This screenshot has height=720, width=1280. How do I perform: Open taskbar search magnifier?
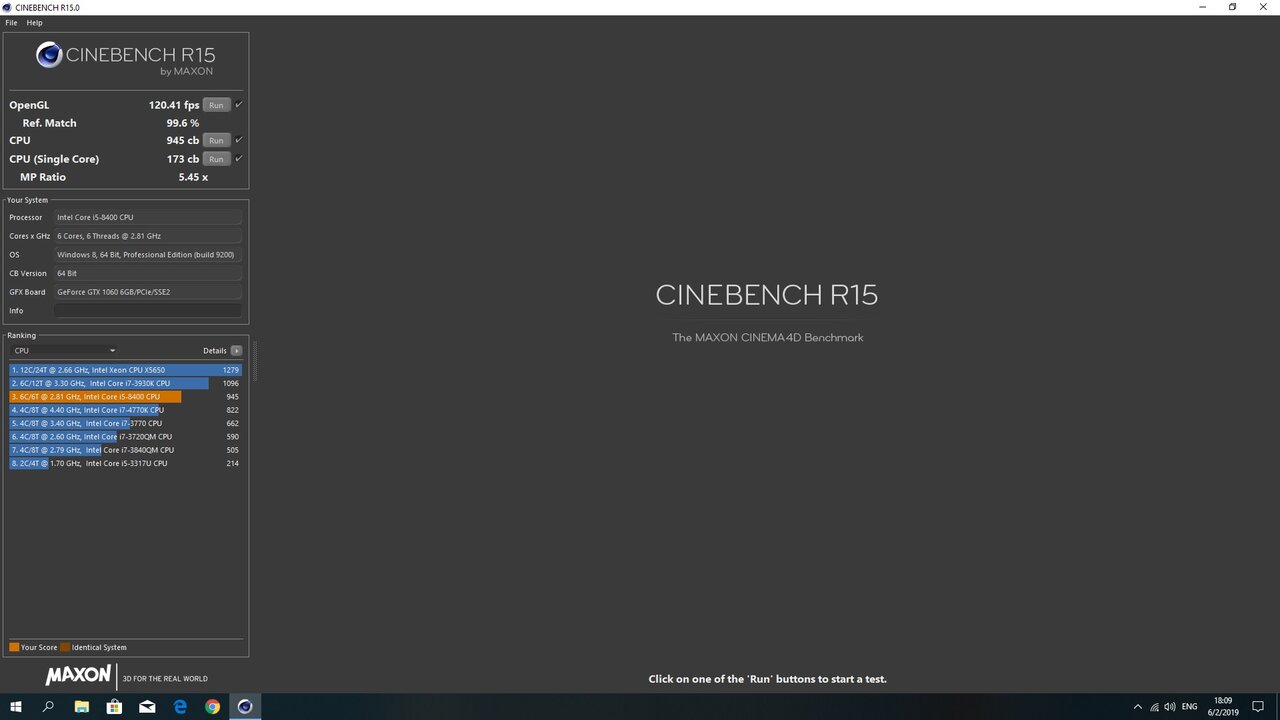48,707
